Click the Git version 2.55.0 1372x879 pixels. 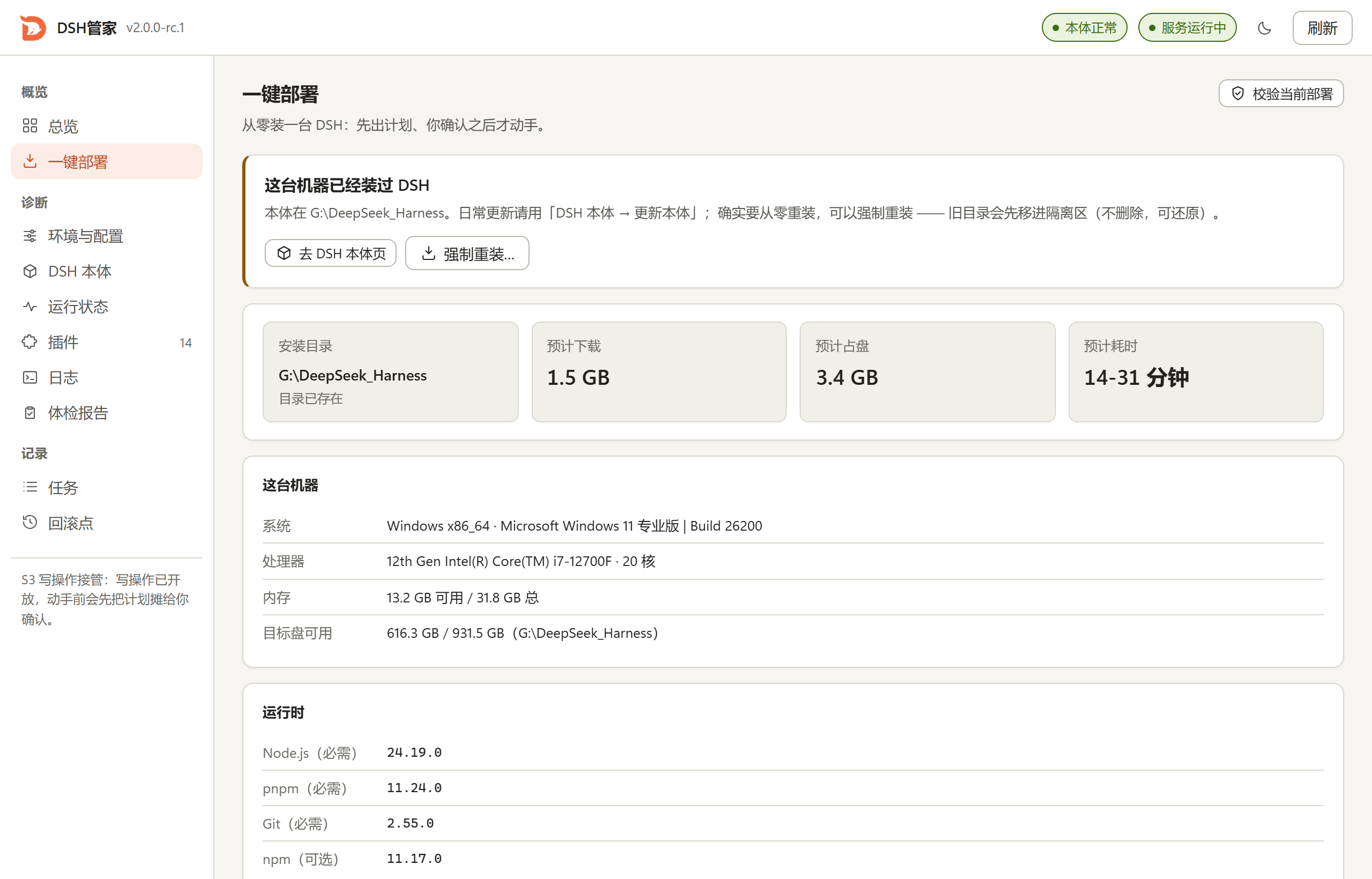(x=411, y=824)
